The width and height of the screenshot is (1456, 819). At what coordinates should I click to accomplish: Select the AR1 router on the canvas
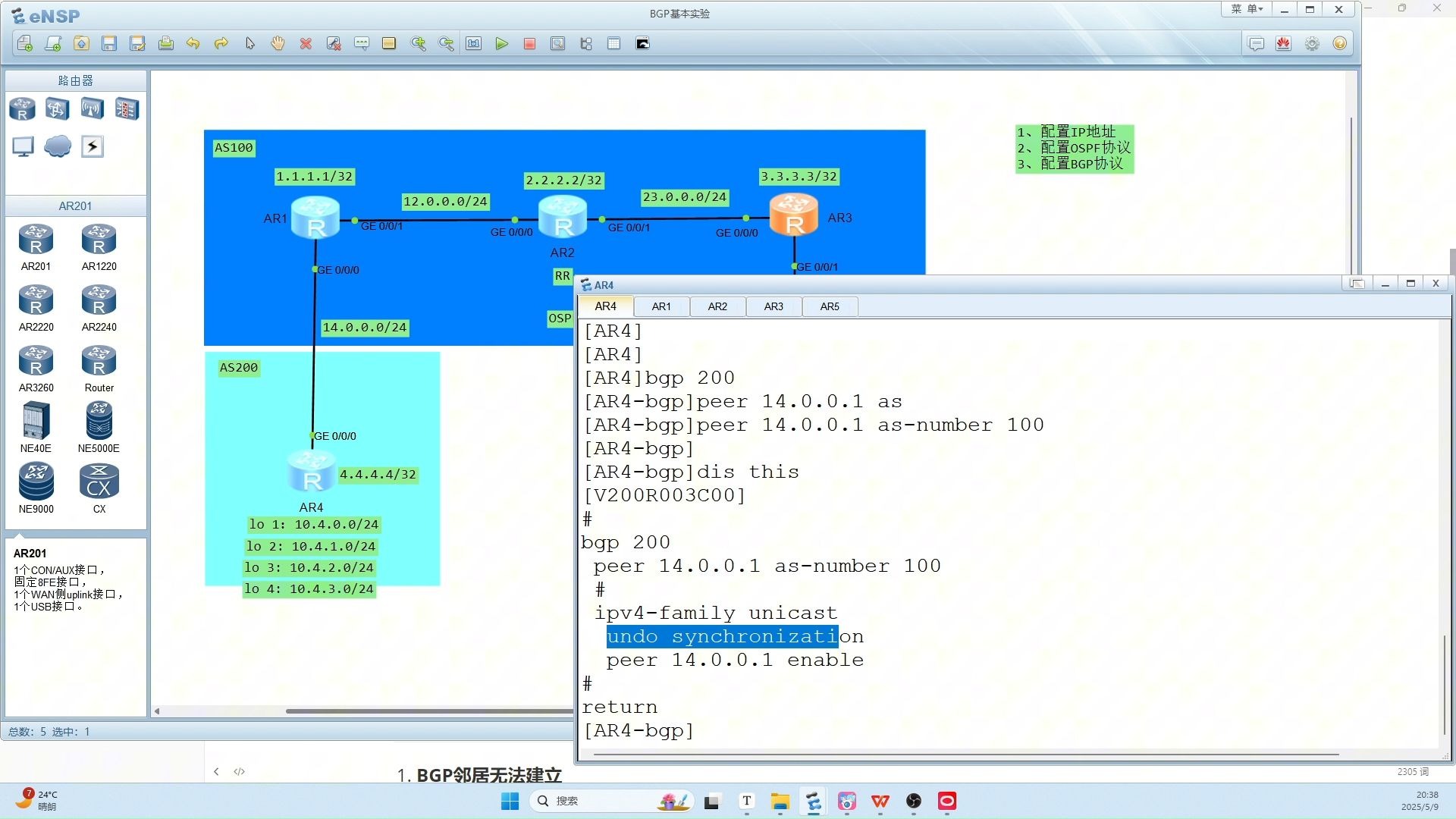[x=315, y=217]
